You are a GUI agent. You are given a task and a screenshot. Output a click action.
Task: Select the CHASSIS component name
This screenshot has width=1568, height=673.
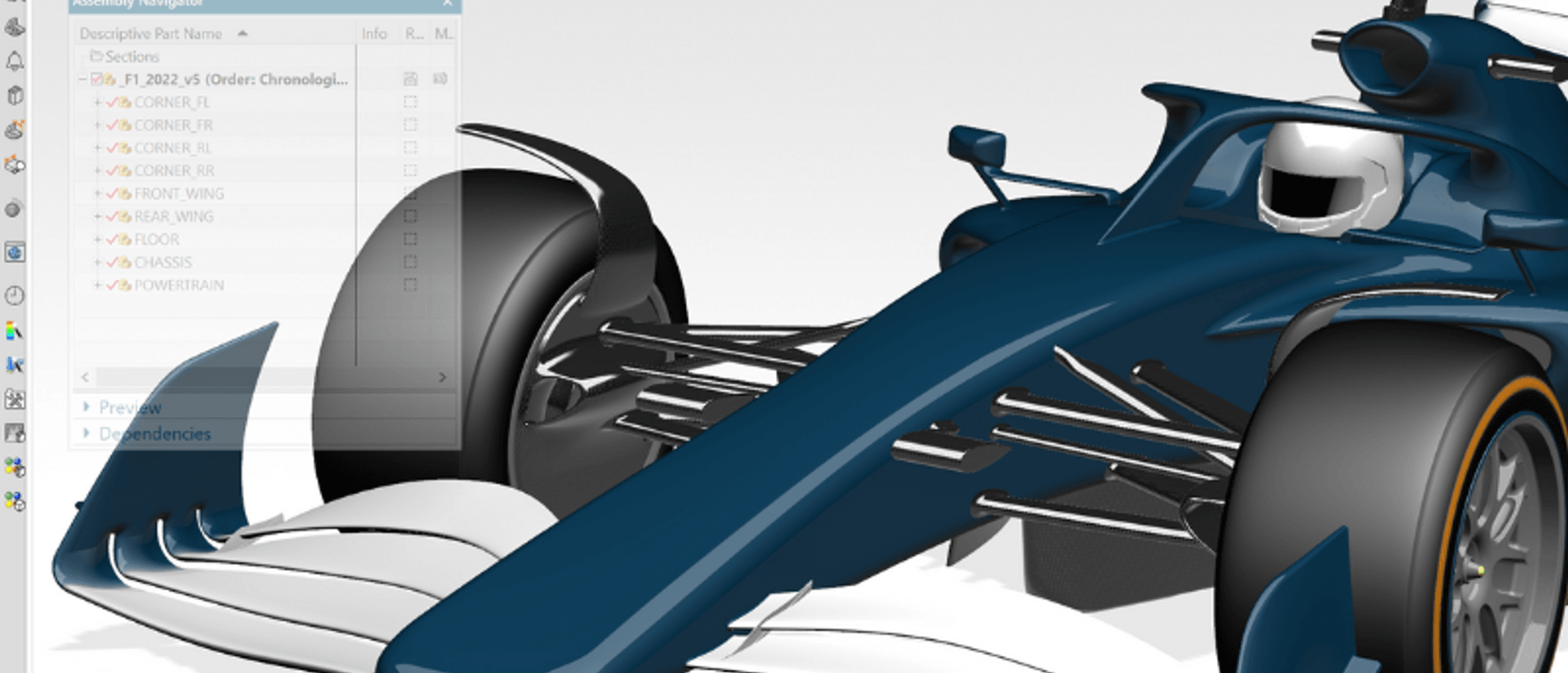[x=163, y=262]
